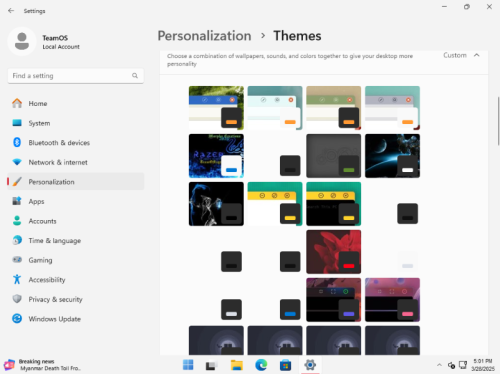Screen dimensions: 500x374
Task: Select the blue smoke wizard theme
Action: click(x=216, y=204)
